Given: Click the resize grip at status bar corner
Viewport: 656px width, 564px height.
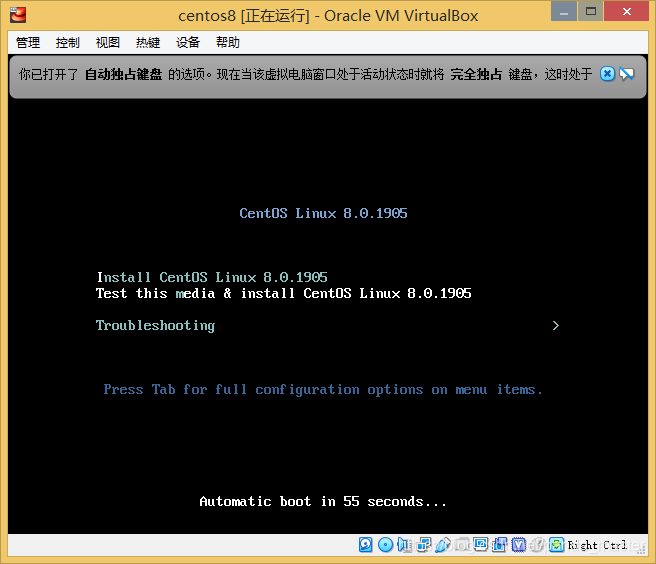Looking at the screenshot, I should 641,550.
